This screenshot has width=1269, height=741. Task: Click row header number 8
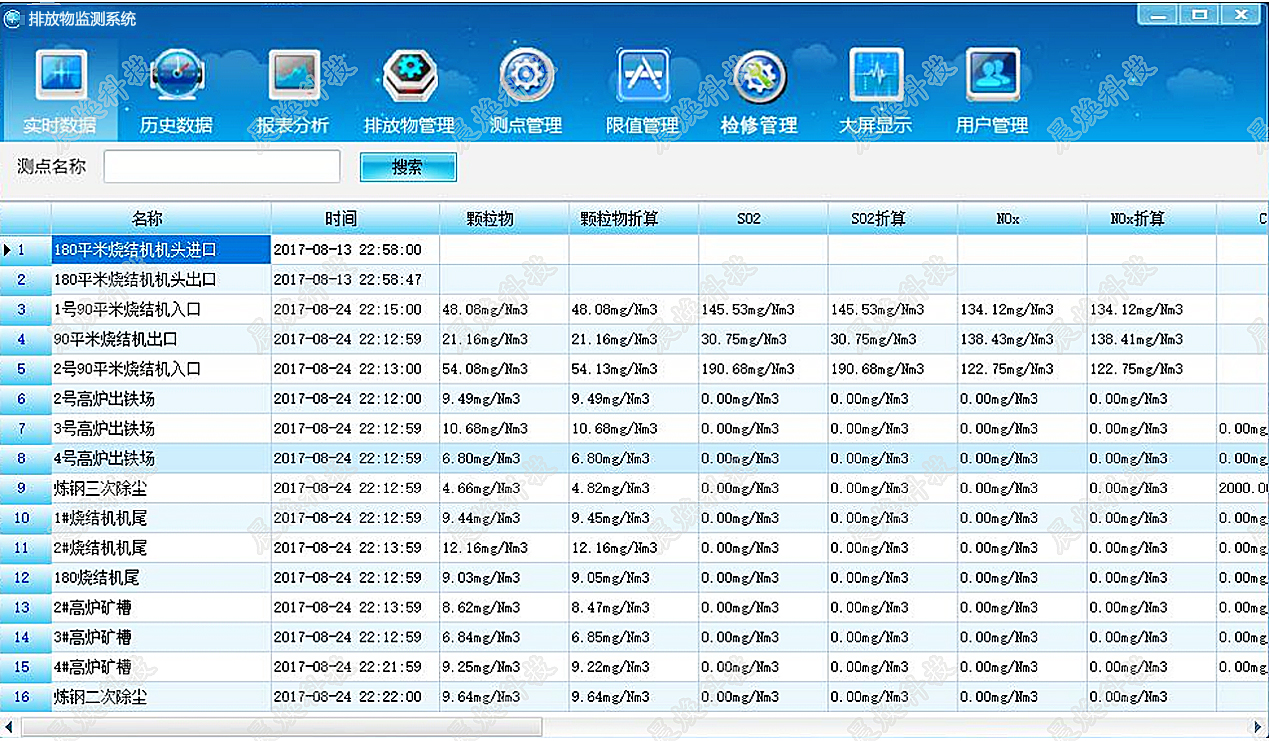(24, 459)
